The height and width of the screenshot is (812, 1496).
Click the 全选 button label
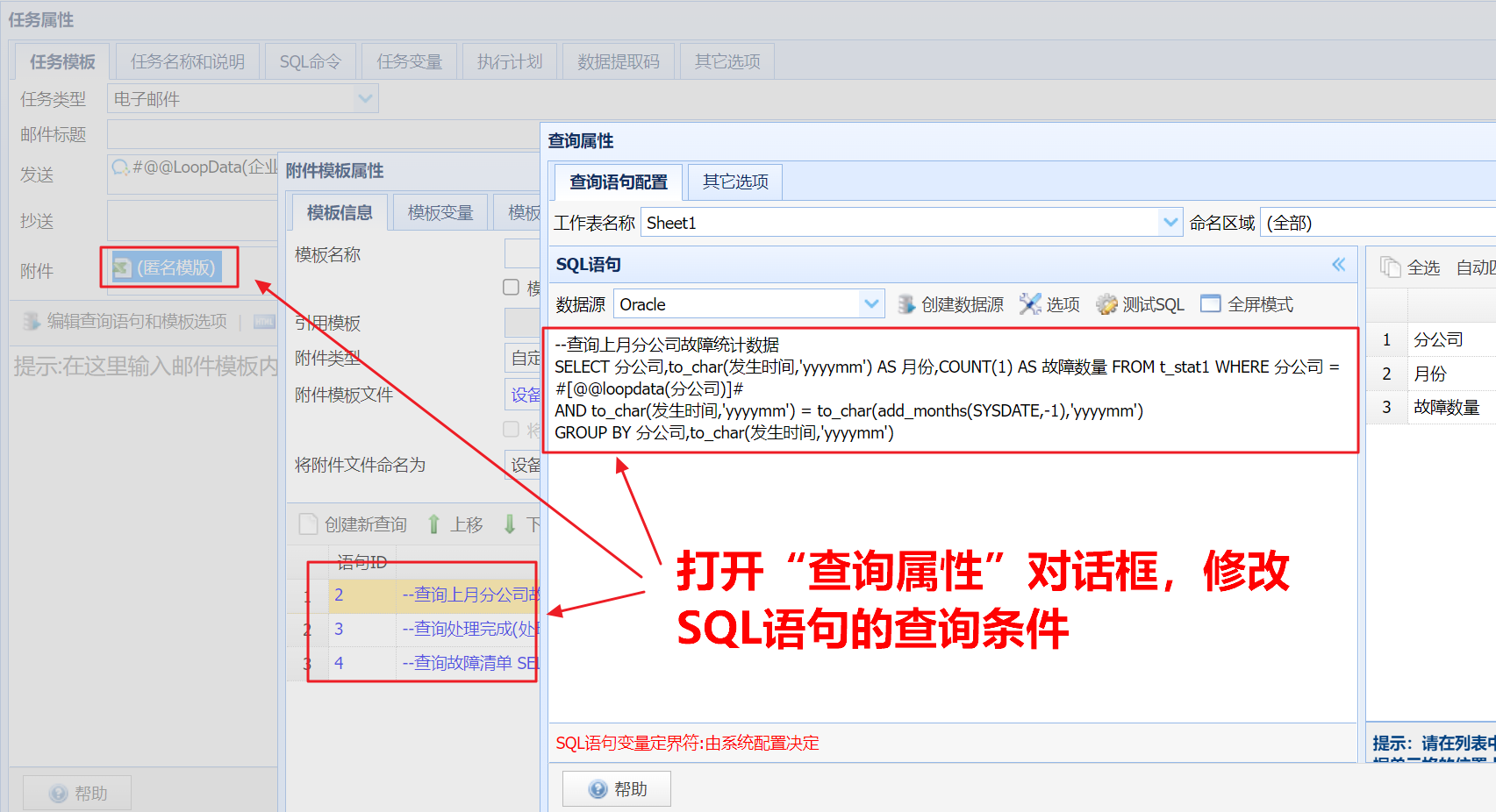(x=1424, y=267)
